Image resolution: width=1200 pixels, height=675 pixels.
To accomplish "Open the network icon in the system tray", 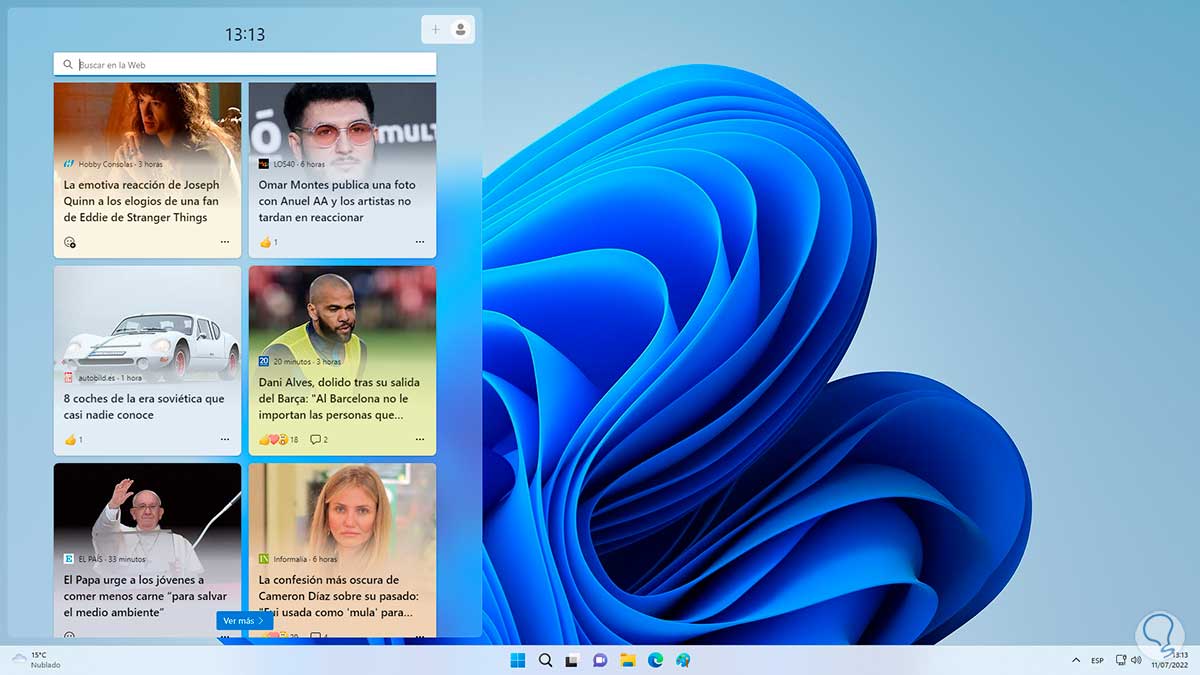I will (x=1121, y=660).
